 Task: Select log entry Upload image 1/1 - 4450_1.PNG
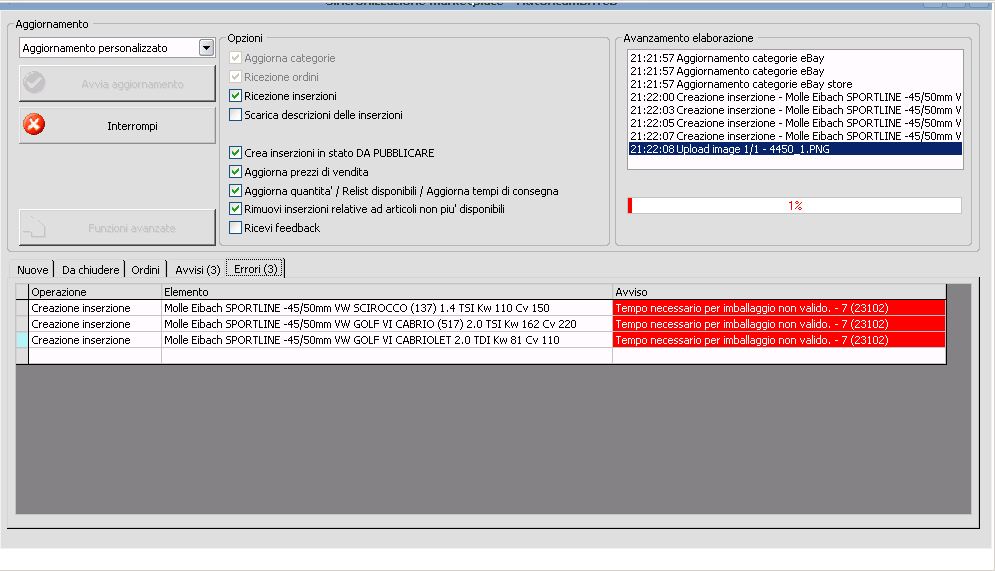click(795, 149)
